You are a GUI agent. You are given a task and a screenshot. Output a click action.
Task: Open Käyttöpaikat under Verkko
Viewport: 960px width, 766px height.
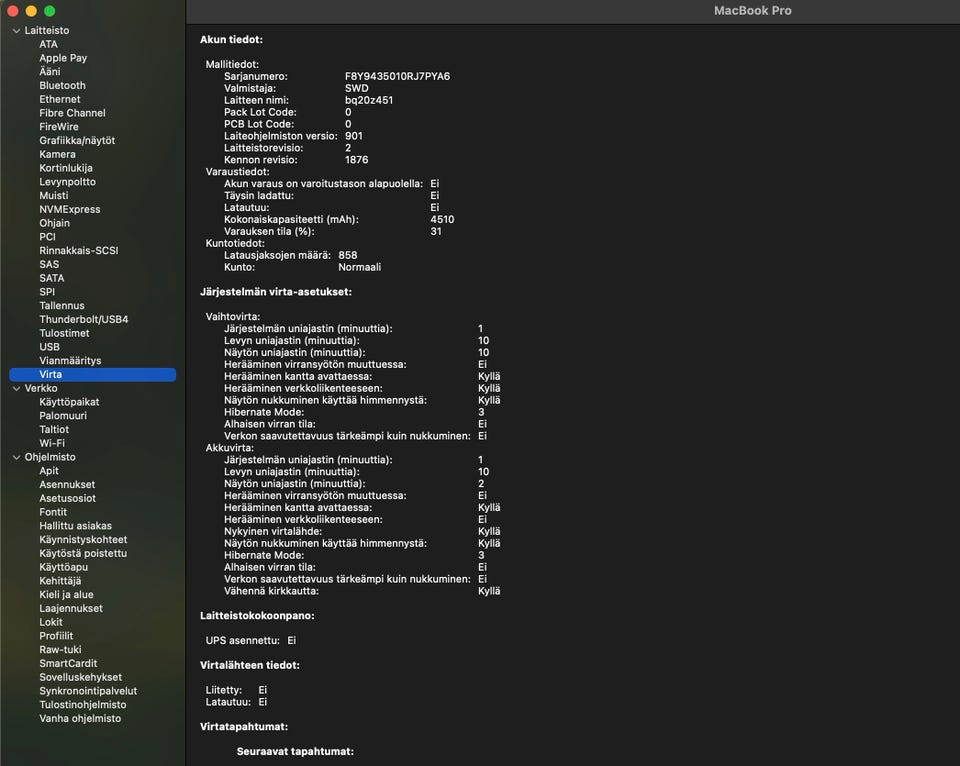69,402
